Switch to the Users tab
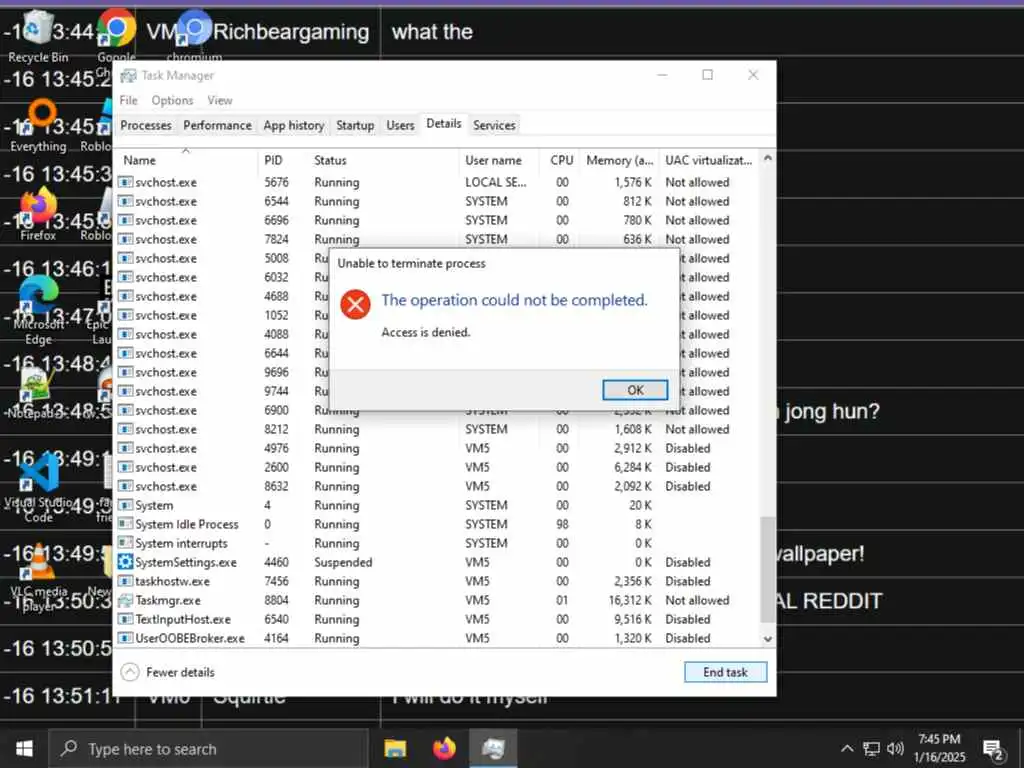Image resolution: width=1024 pixels, height=768 pixels. tap(400, 125)
